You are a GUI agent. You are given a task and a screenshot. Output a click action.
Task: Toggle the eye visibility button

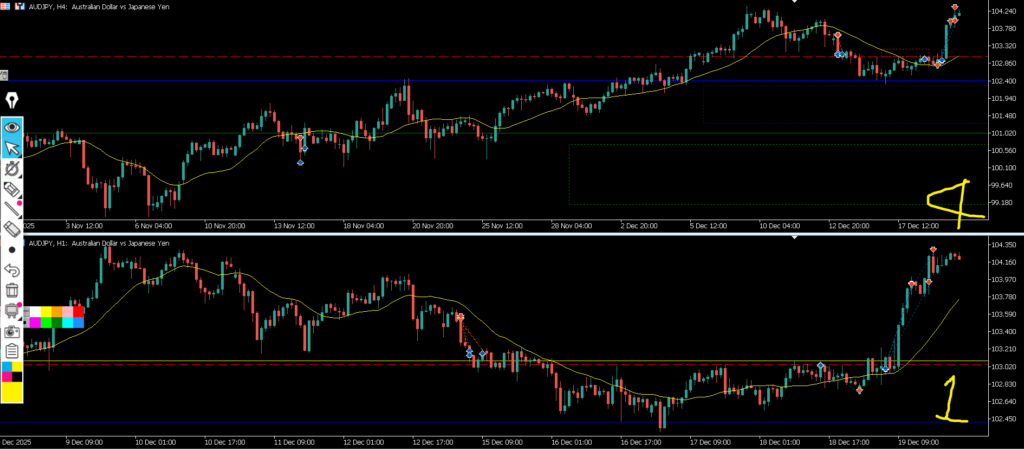pos(12,127)
